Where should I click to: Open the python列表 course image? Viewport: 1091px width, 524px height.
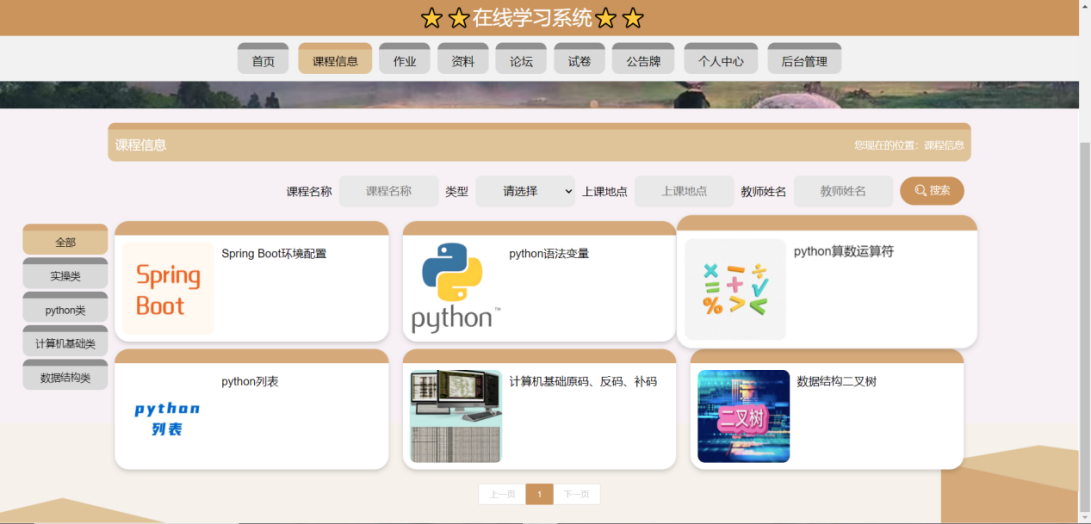[168, 418]
